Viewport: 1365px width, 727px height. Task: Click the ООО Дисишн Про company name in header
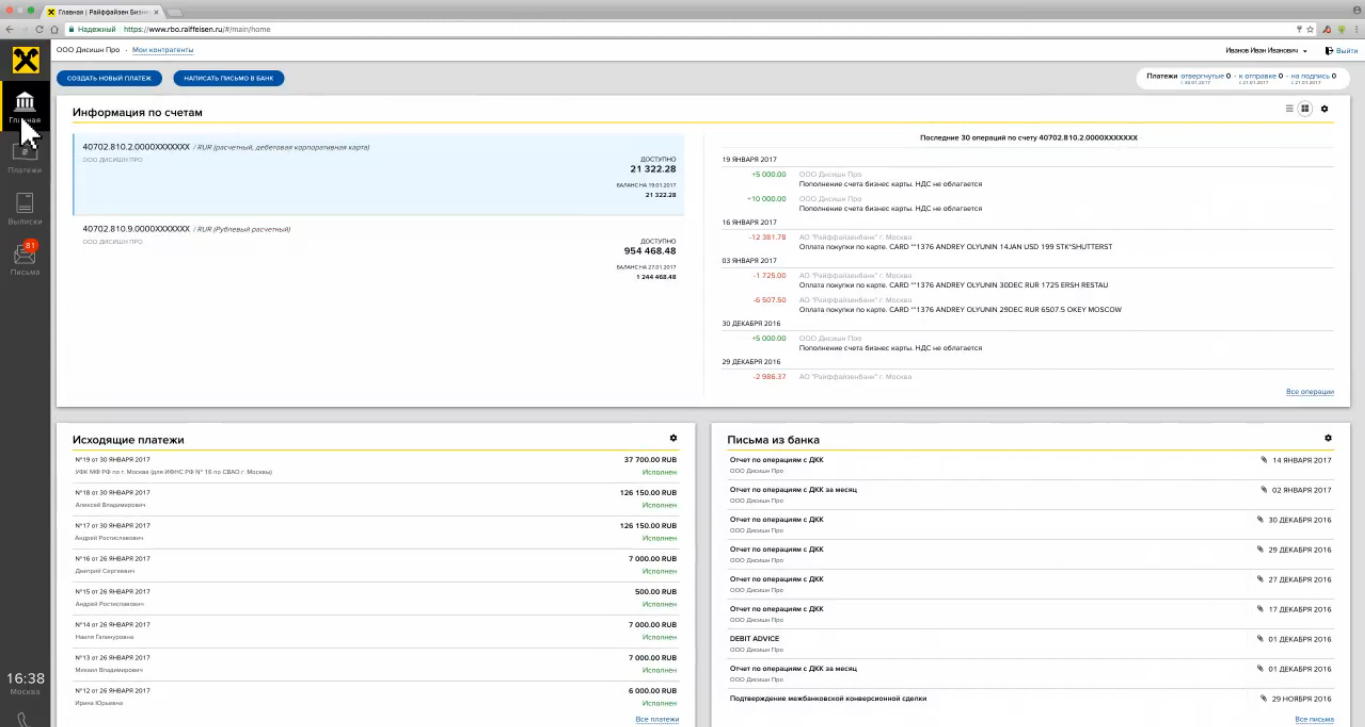click(88, 50)
